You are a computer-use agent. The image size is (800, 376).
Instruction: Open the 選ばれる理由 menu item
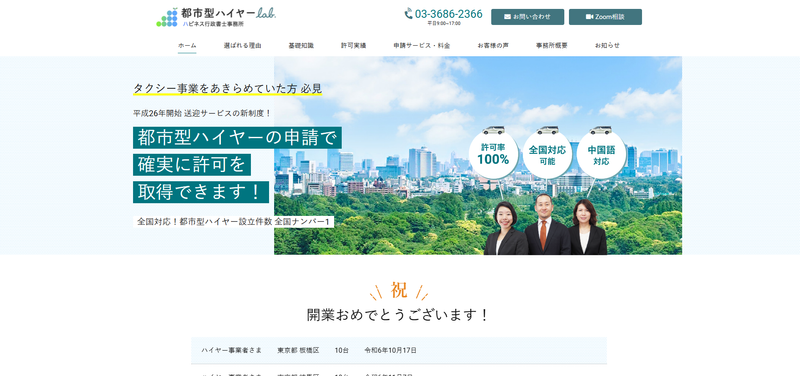[x=242, y=45]
